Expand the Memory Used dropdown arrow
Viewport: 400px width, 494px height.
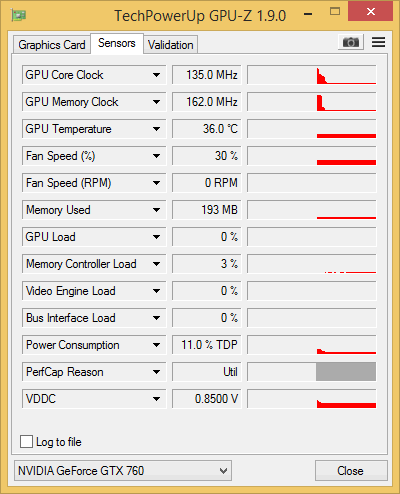(157, 210)
